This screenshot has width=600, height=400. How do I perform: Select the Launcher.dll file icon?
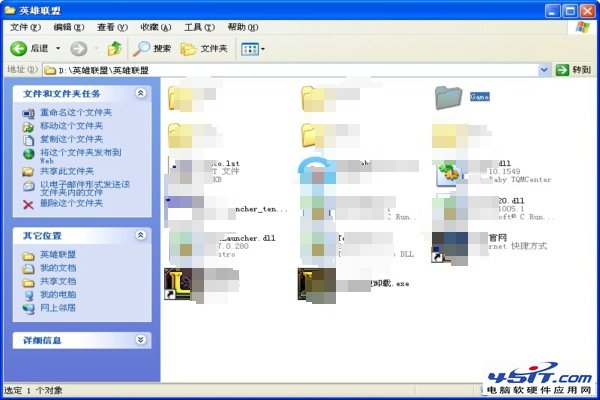tap(185, 248)
